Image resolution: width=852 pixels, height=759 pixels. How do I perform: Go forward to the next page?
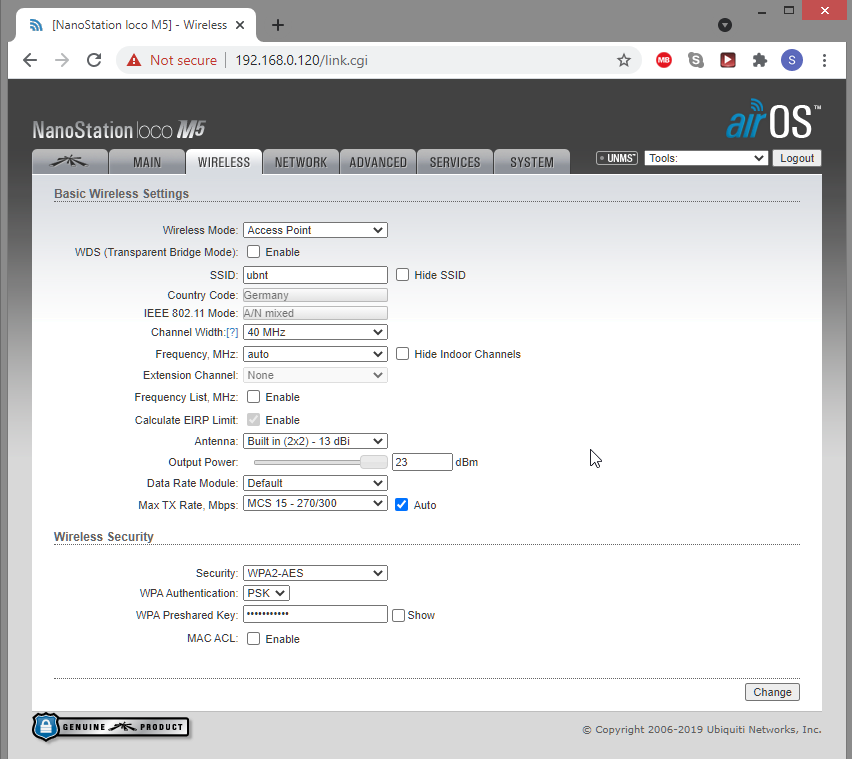pyautogui.click(x=62, y=60)
